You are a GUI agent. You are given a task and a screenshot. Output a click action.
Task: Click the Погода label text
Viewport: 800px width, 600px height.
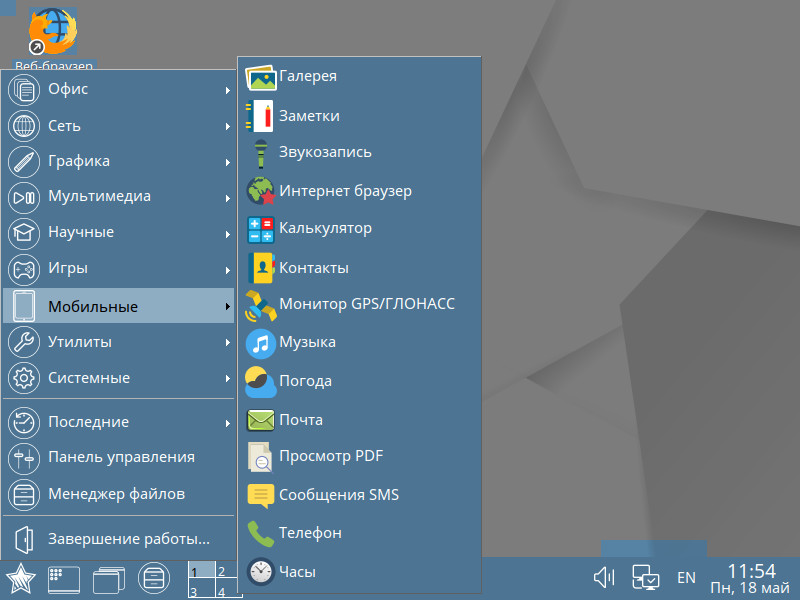pyautogui.click(x=306, y=381)
